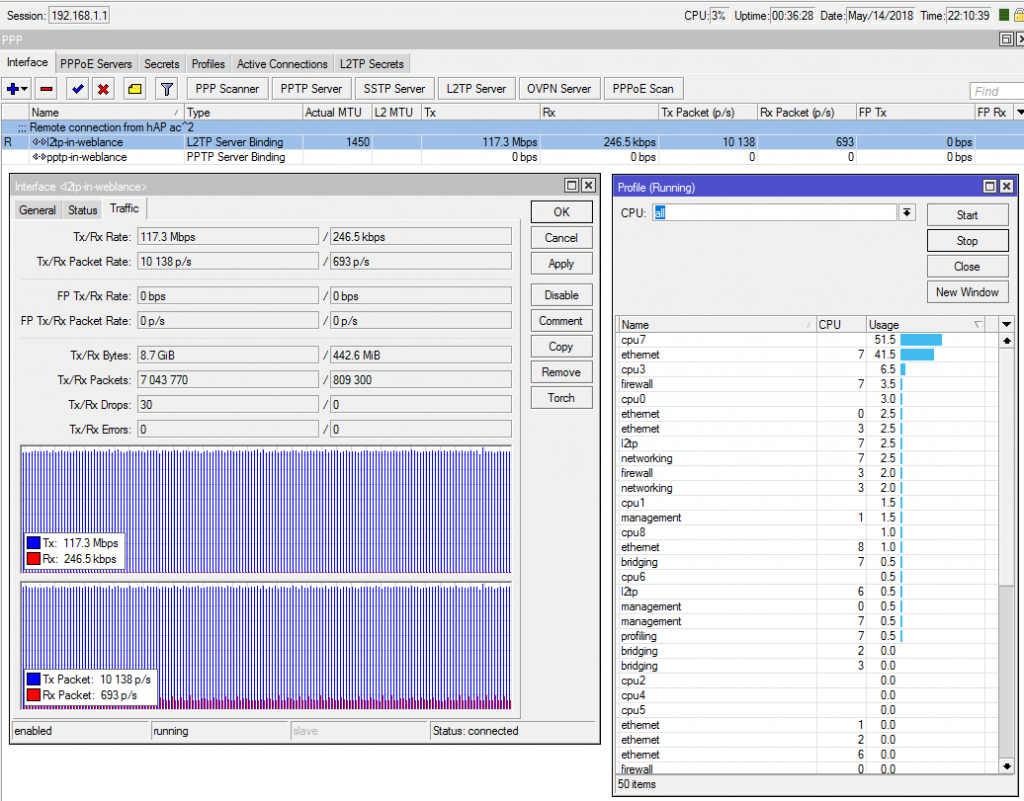Click the yellow Comment note icon

(135, 89)
